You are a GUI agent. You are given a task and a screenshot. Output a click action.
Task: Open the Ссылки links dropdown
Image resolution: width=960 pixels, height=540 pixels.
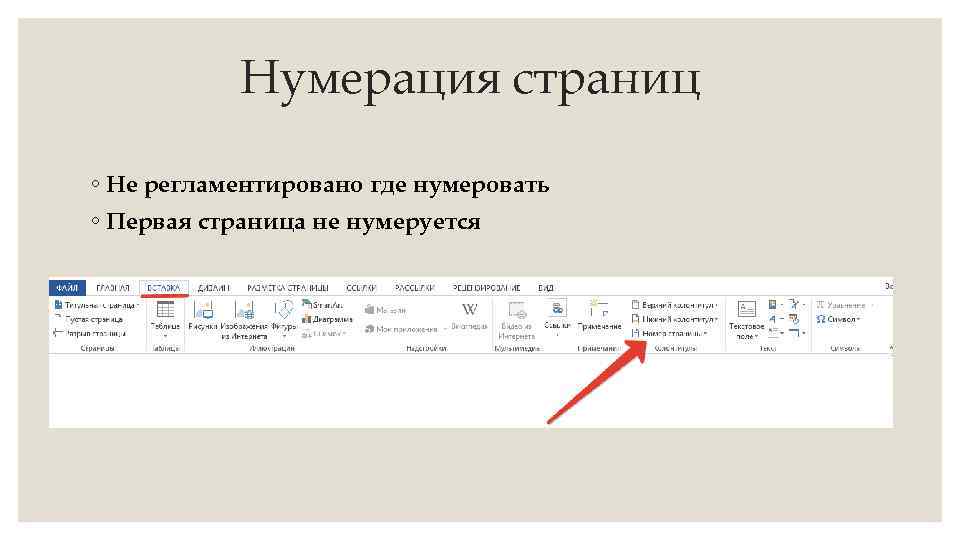557,319
